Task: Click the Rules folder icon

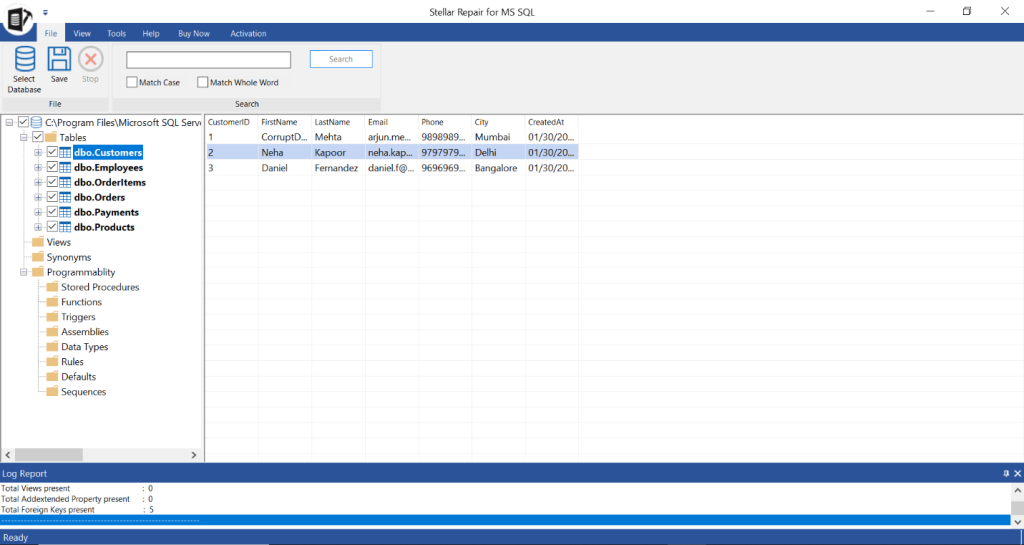Action: pyautogui.click(x=52, y=361)
